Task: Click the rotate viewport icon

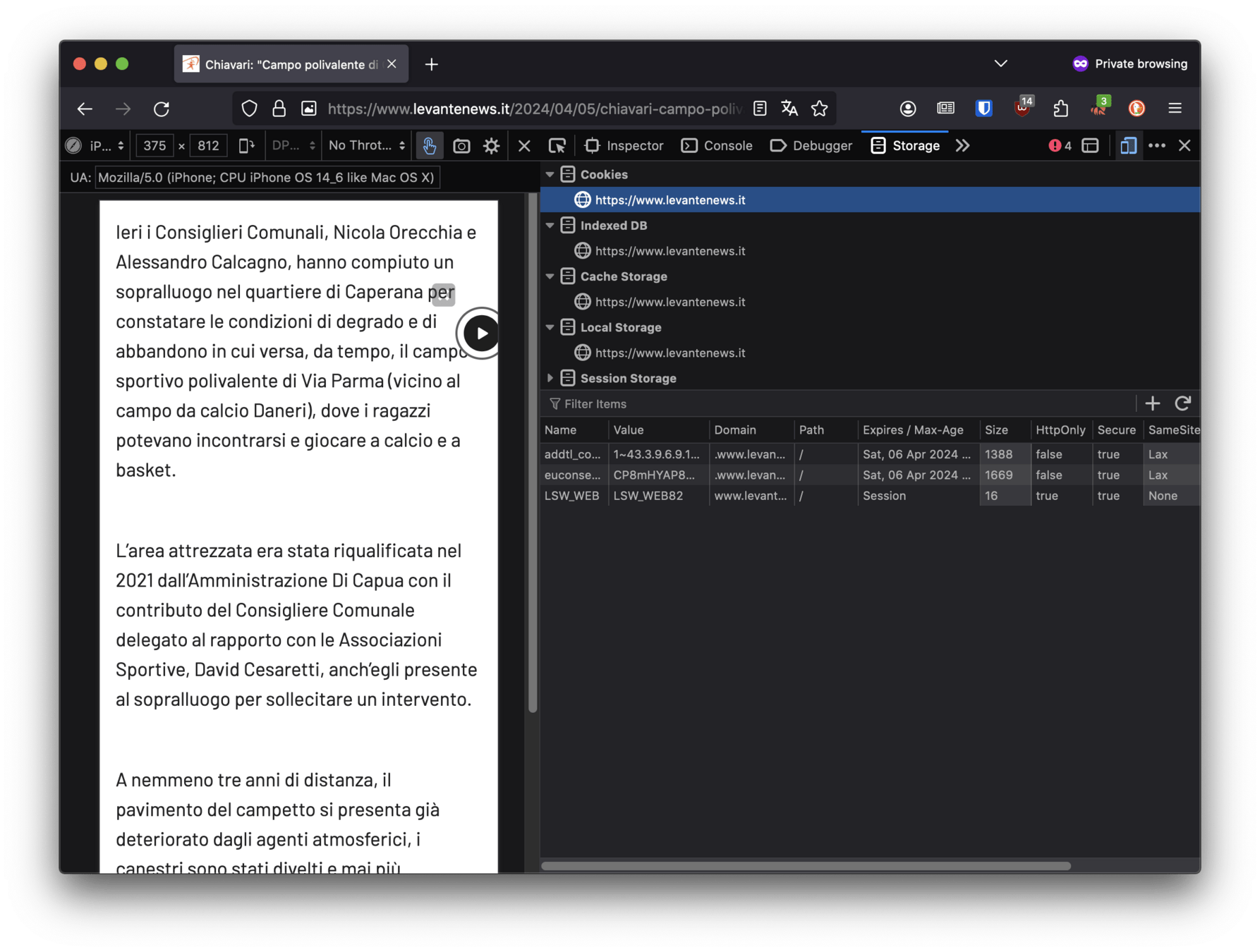Action: pos(246,146)
